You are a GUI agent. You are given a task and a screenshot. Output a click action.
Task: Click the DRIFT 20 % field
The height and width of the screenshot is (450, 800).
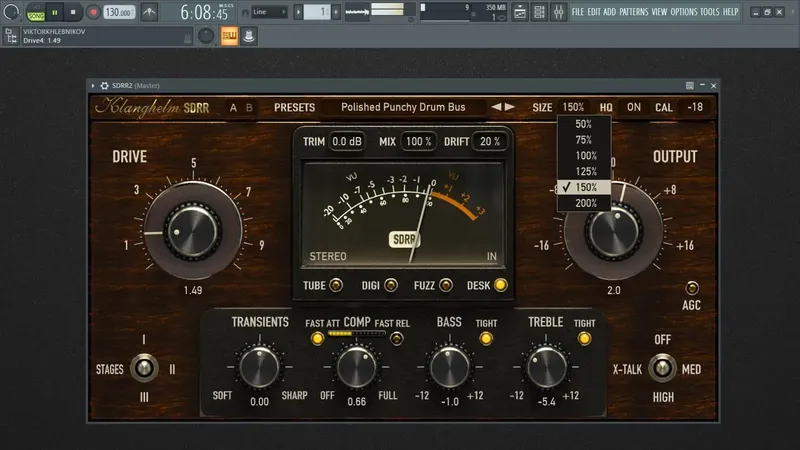click(490, 141)
